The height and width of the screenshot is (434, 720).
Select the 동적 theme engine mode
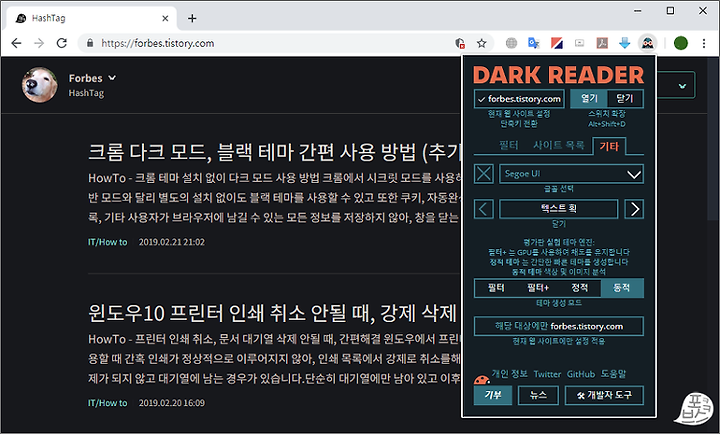click(622, 288)
